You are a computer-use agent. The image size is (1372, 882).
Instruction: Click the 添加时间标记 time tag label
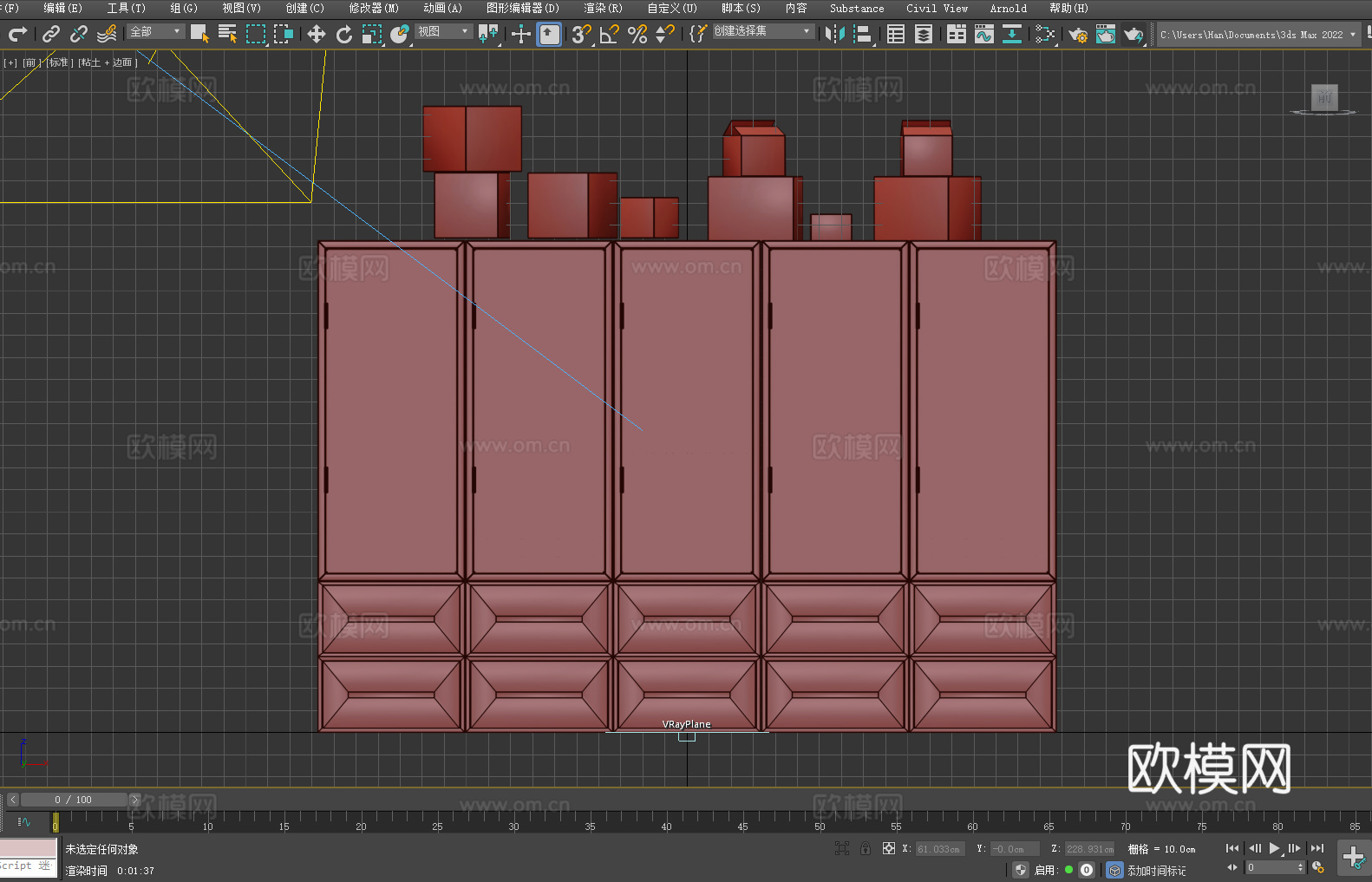pos(1157,871)
